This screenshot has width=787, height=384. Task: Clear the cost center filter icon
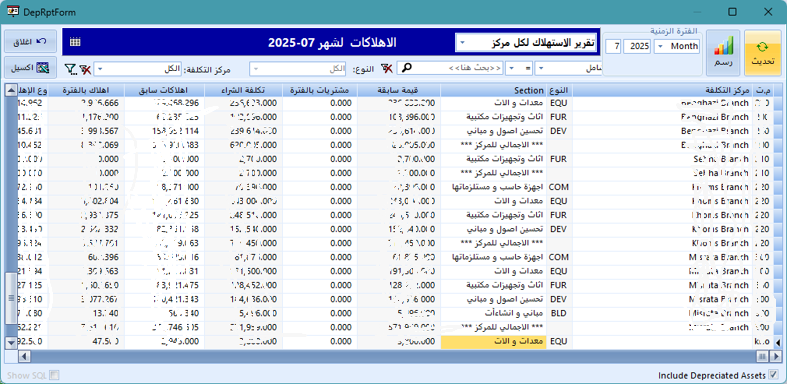[x=85, y=69]
